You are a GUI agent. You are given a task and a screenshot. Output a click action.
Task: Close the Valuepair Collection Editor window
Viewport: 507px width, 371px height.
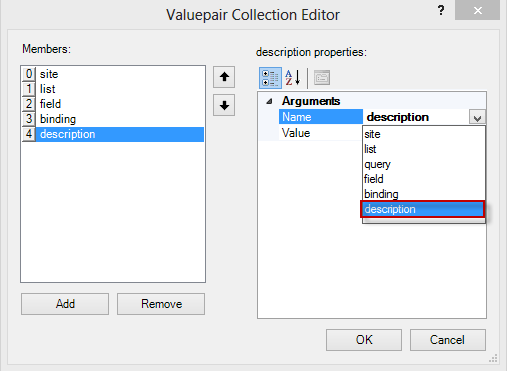point(477,10)
